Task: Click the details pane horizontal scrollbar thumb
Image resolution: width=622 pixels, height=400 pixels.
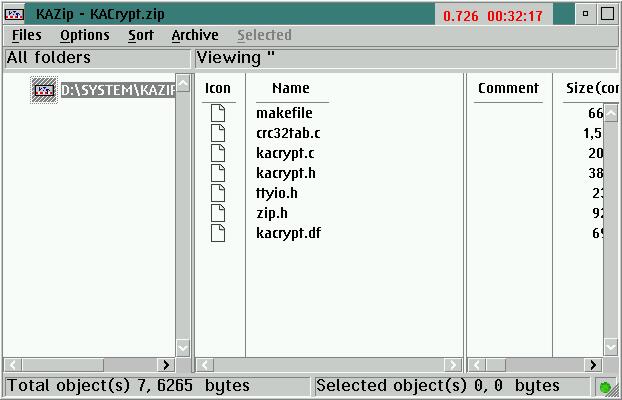Action: click(x=496, y=365)
